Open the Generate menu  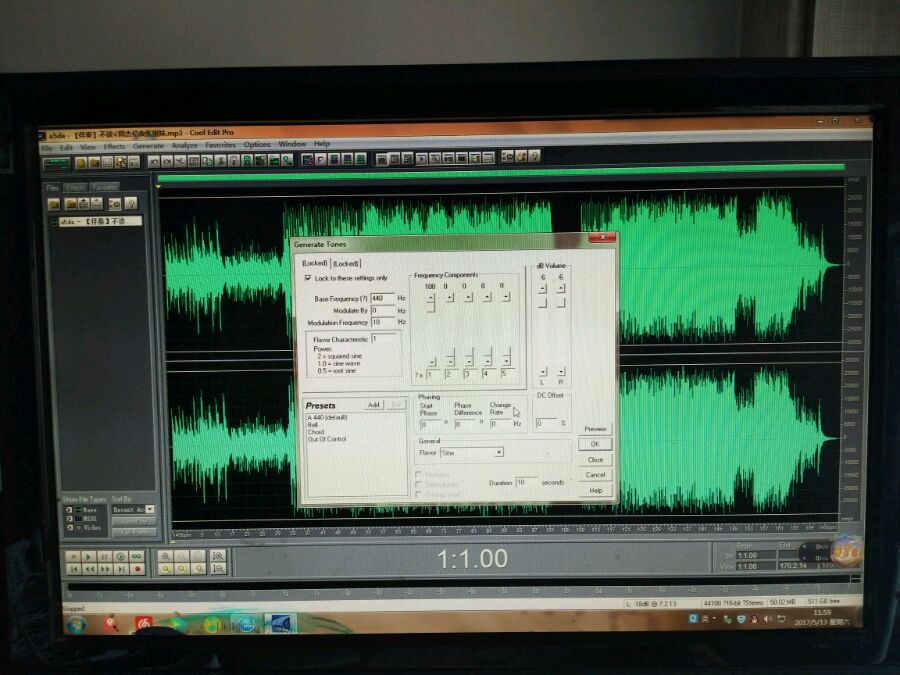(148, 146)
